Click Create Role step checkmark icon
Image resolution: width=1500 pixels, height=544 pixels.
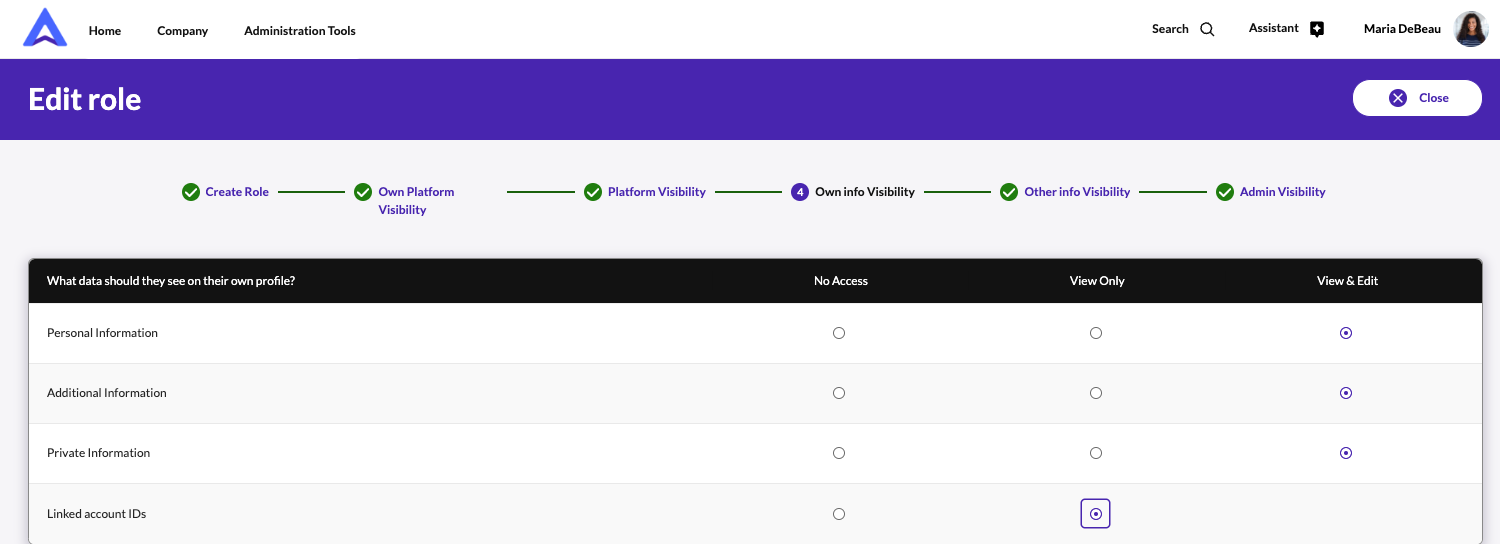(191, 192)
